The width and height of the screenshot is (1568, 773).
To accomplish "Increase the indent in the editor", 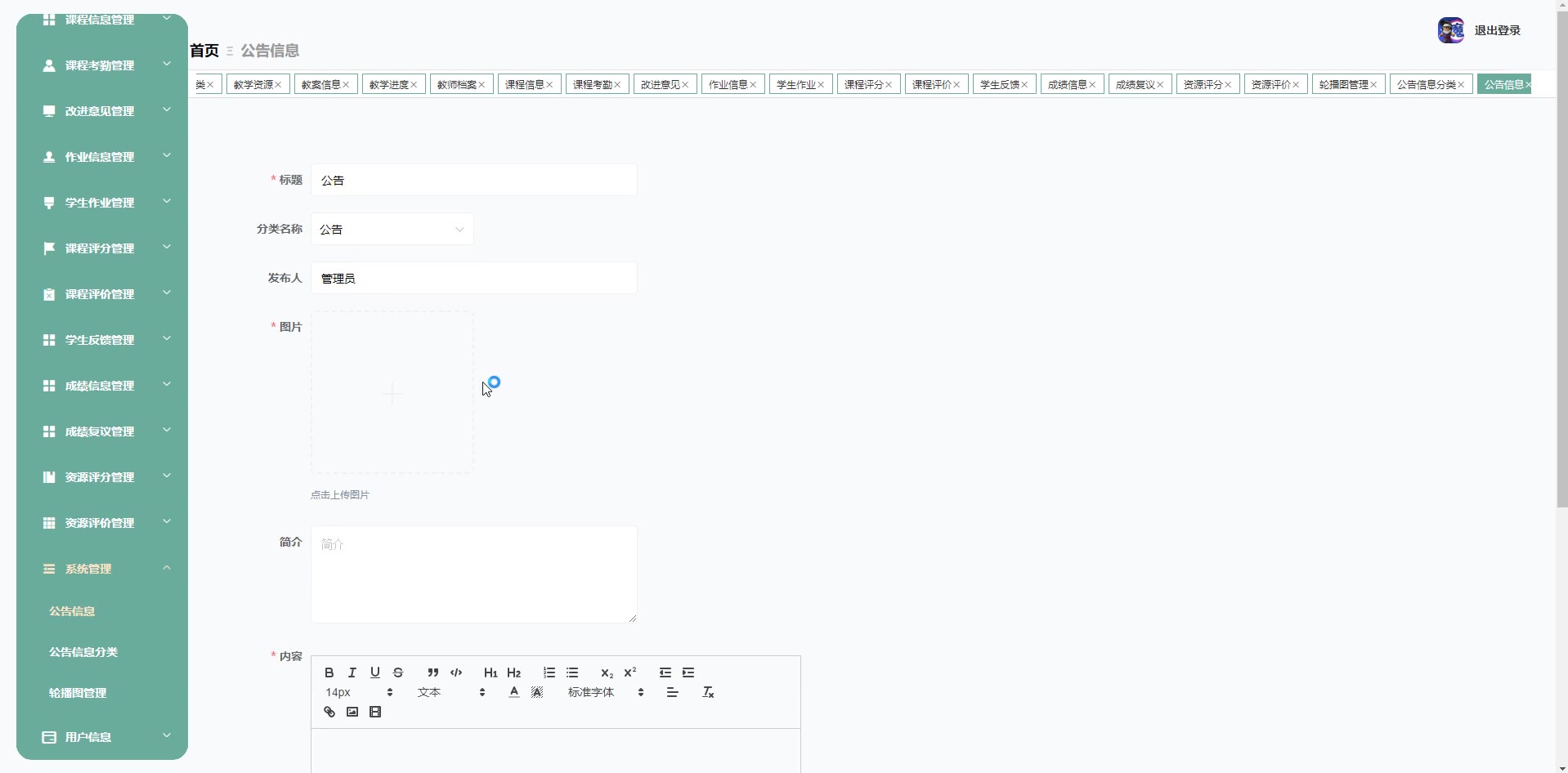I will pyautogui.click(x=688, y=672).
